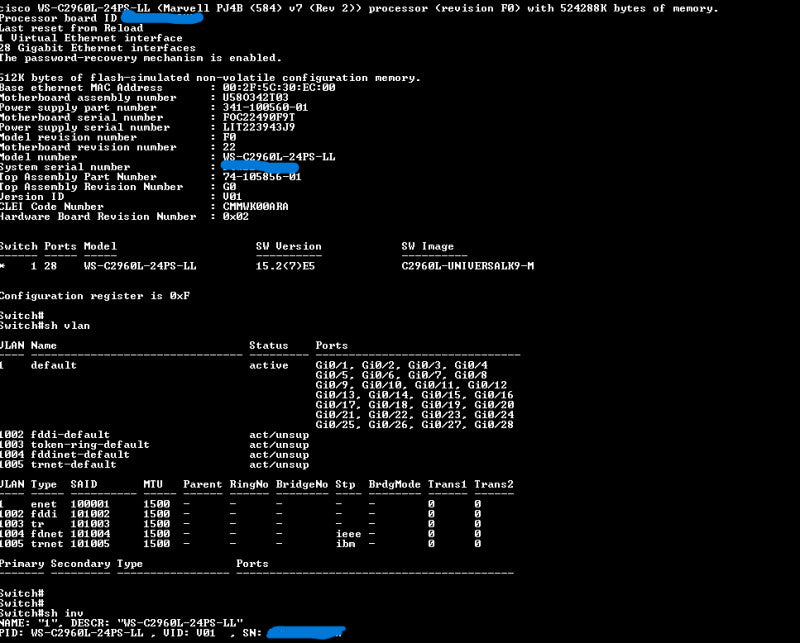This screenshot has height=643, width=800.
Task: Click motherboard assembly number U580342T03
Action: (255, 97)
